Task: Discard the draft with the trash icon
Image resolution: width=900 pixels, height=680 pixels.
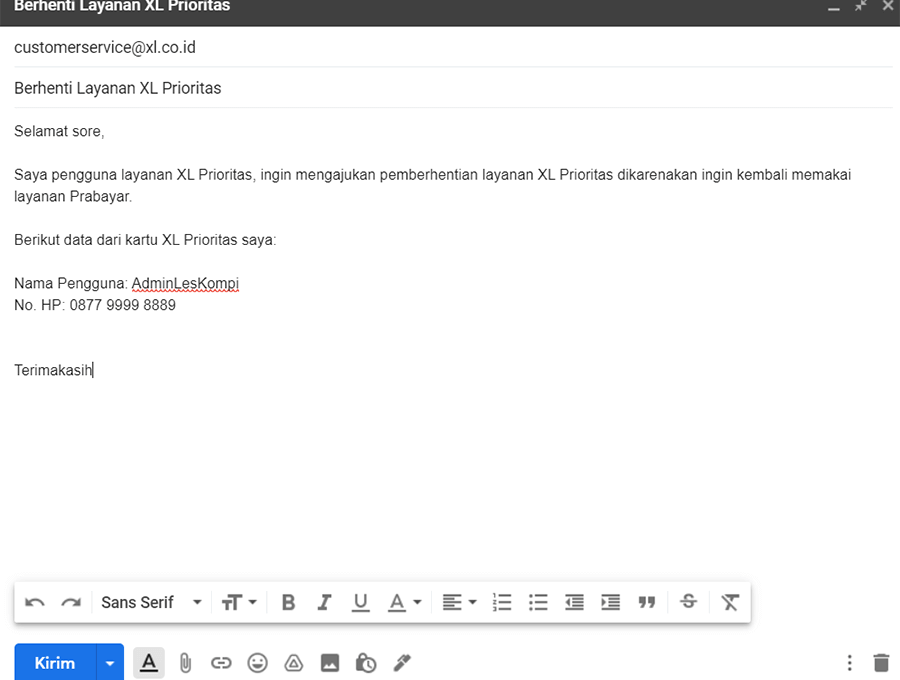Action: click(x=881, y=663)
